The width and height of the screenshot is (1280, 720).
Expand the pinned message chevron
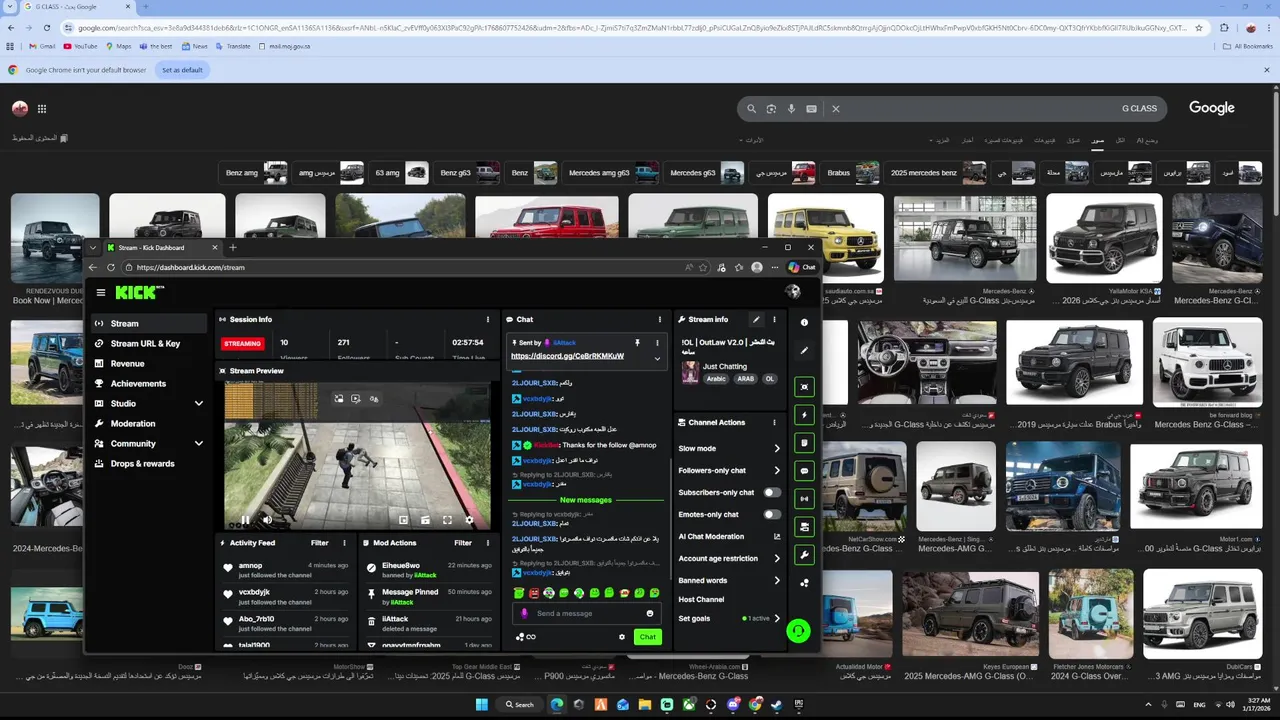[657, 358]
